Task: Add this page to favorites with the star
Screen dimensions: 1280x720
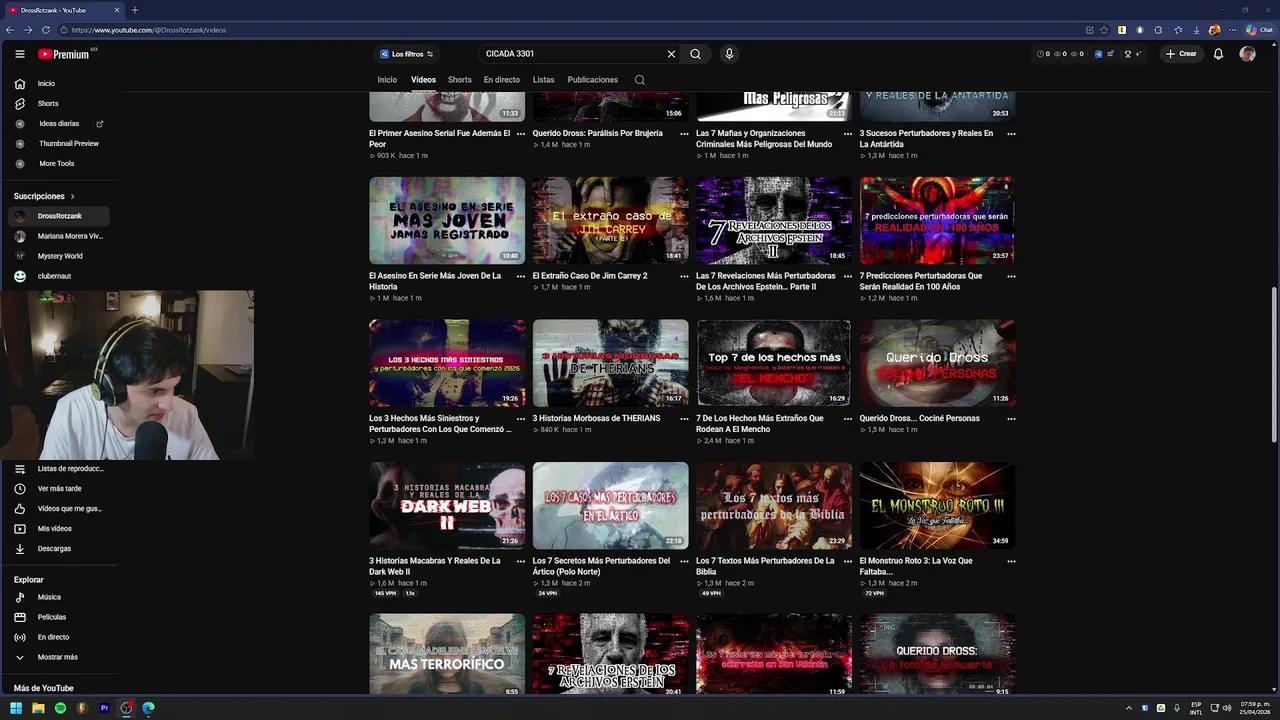Action: click(x=1105, y=30)
